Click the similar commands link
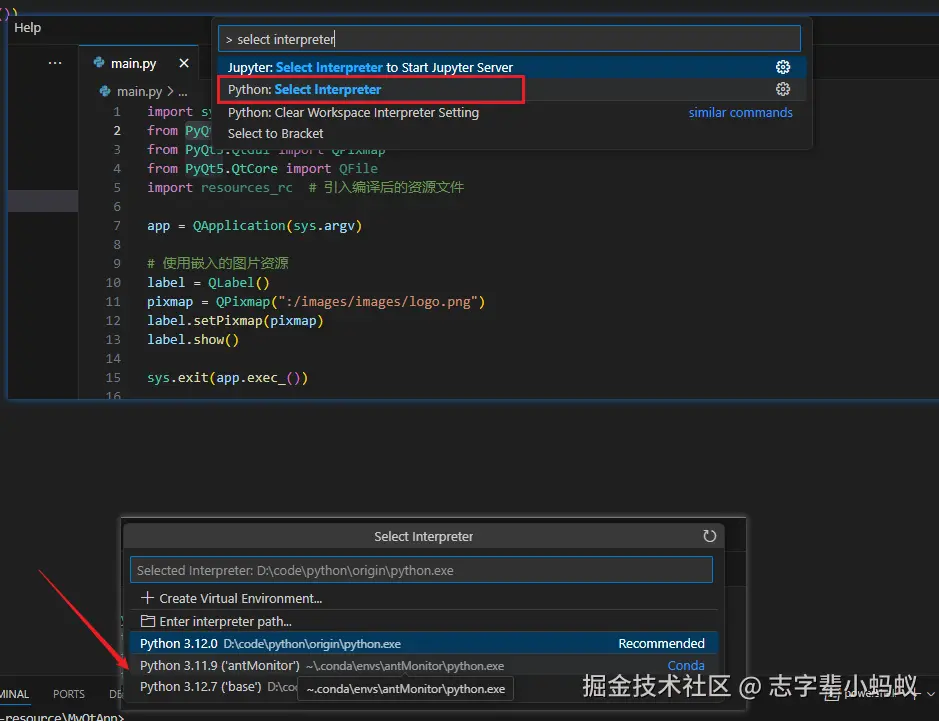This screenshot has height=721, width=939. [740, 113]
